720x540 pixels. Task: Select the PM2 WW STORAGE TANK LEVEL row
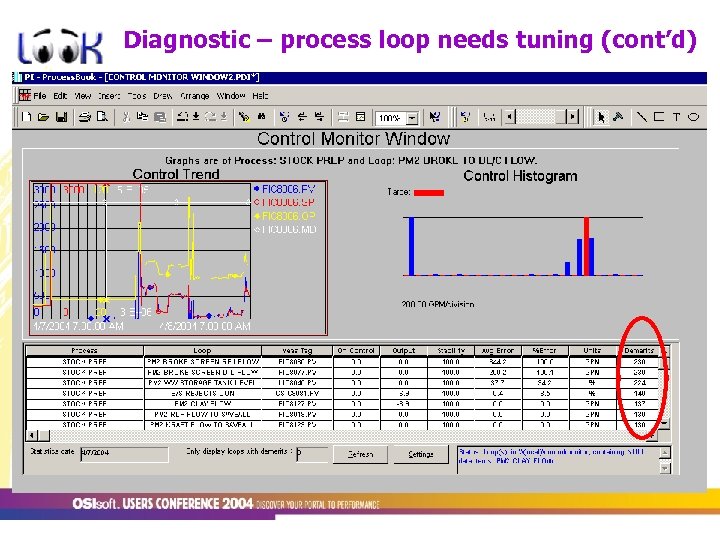tap(343, 383)
